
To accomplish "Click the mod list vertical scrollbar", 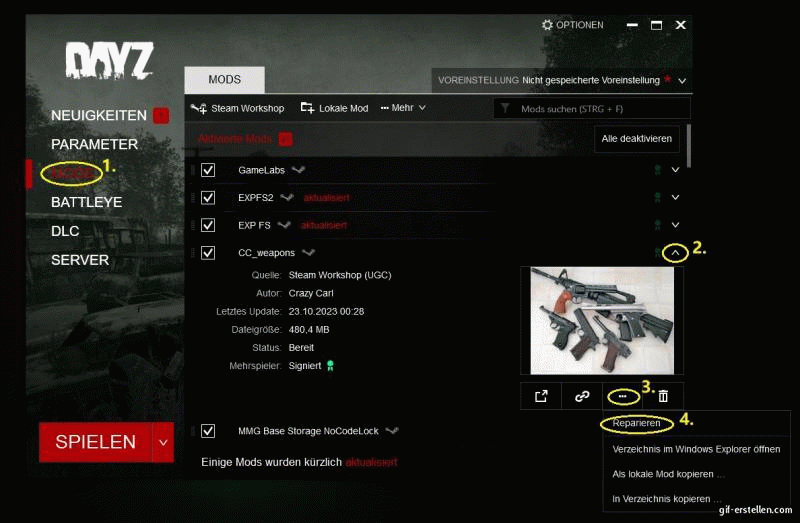I will [689, 146].
